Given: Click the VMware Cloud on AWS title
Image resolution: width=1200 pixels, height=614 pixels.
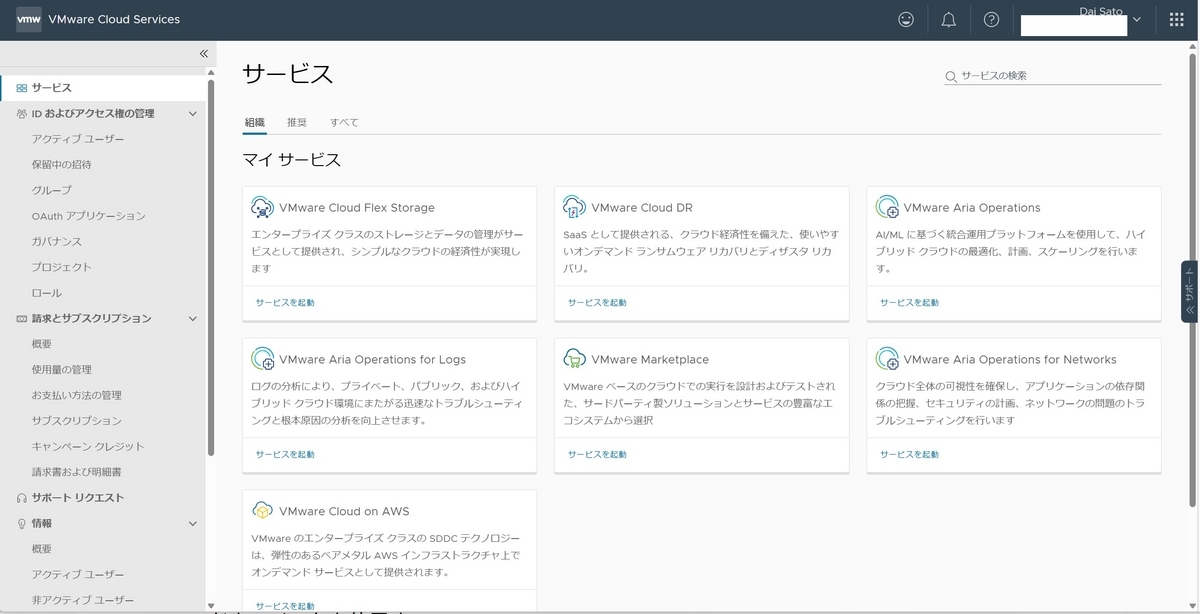Looking at the screenshot, I should pyautogui.click(x=344, y=511).
